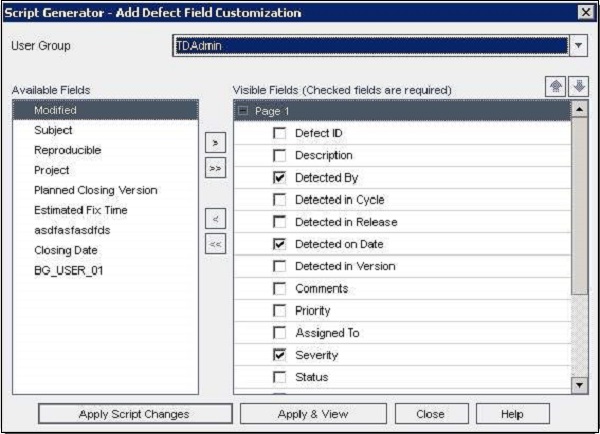600x434 pixels.
Task: Select Subject in Available Fields
Action: tap(53, 130)
